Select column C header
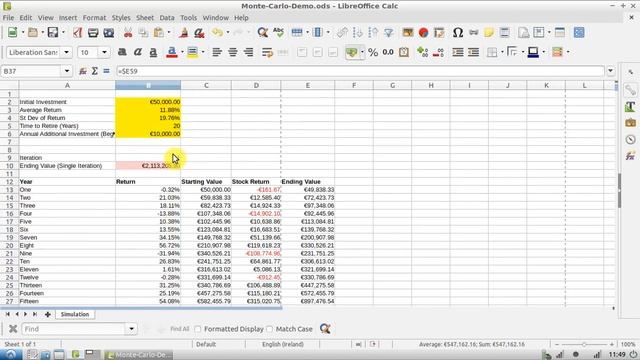The width and height of the screenshot is (640, 360). tap(206, 85)
